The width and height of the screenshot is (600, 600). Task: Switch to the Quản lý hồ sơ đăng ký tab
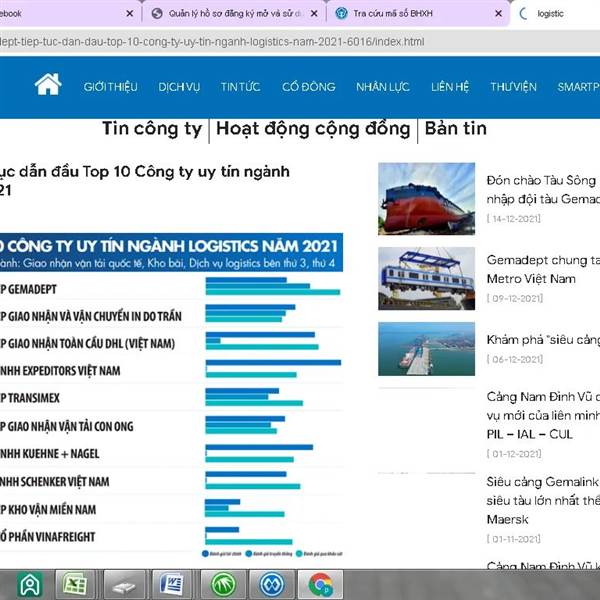click(x=234, y=13)
